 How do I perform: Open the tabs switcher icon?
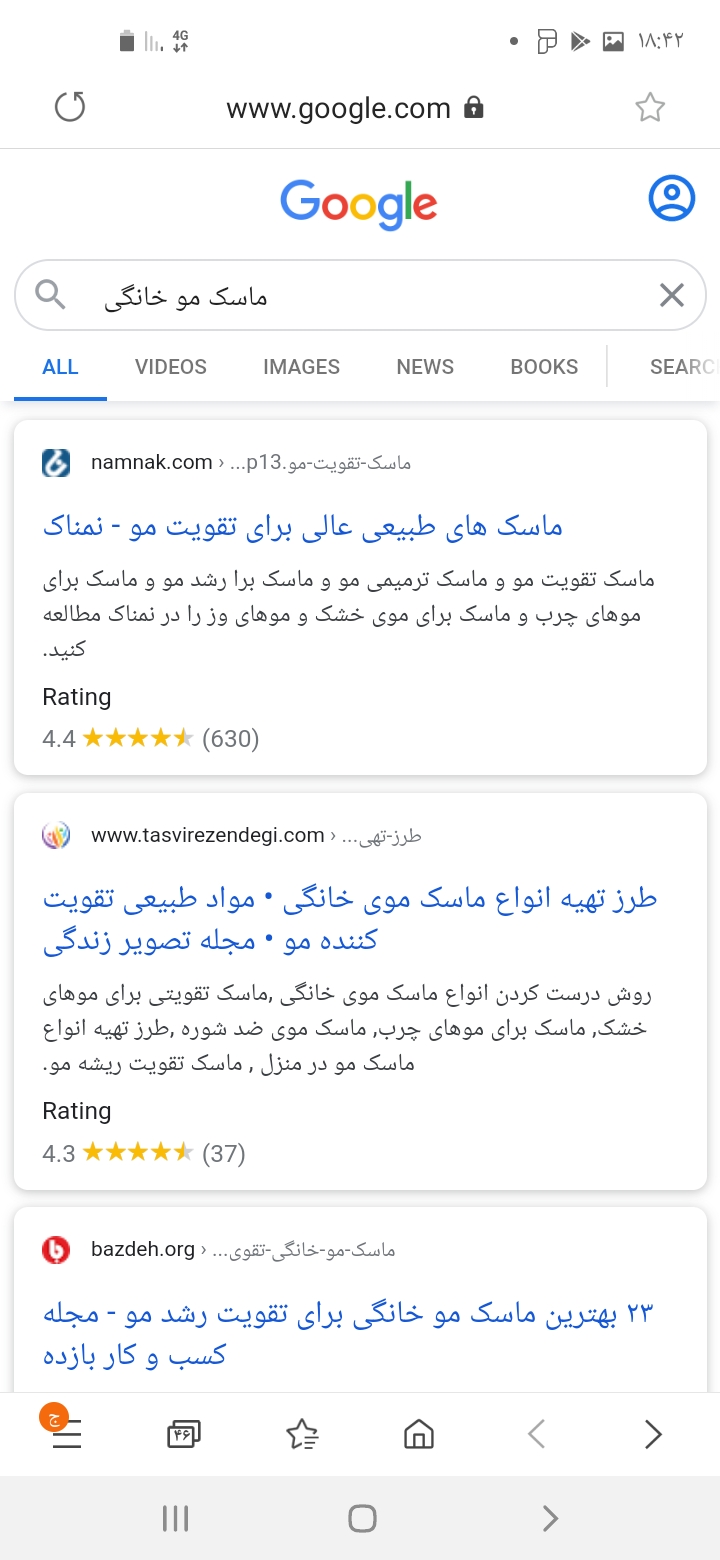[184, 1435]
